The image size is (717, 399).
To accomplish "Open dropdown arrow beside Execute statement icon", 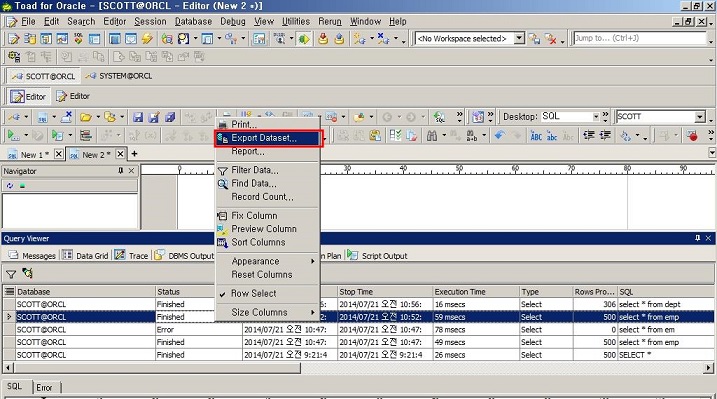I will [26, 135].
